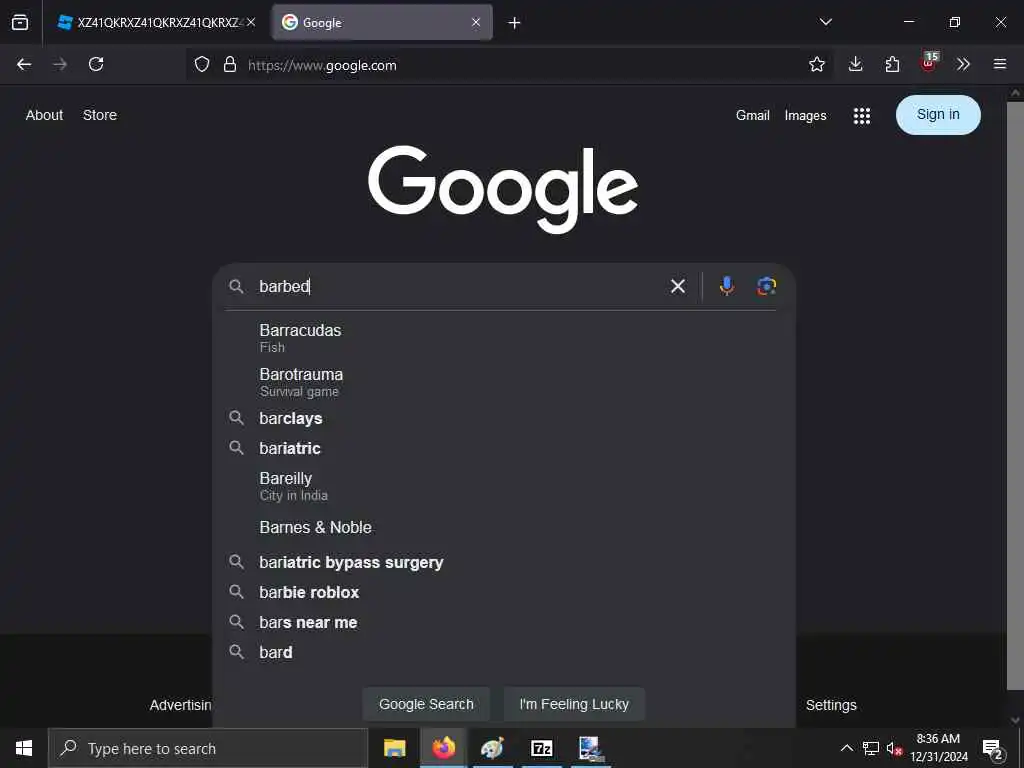Click the Google Search button
The width and height of the screenshot is (1024, 768).
click(x=426, y=704)
